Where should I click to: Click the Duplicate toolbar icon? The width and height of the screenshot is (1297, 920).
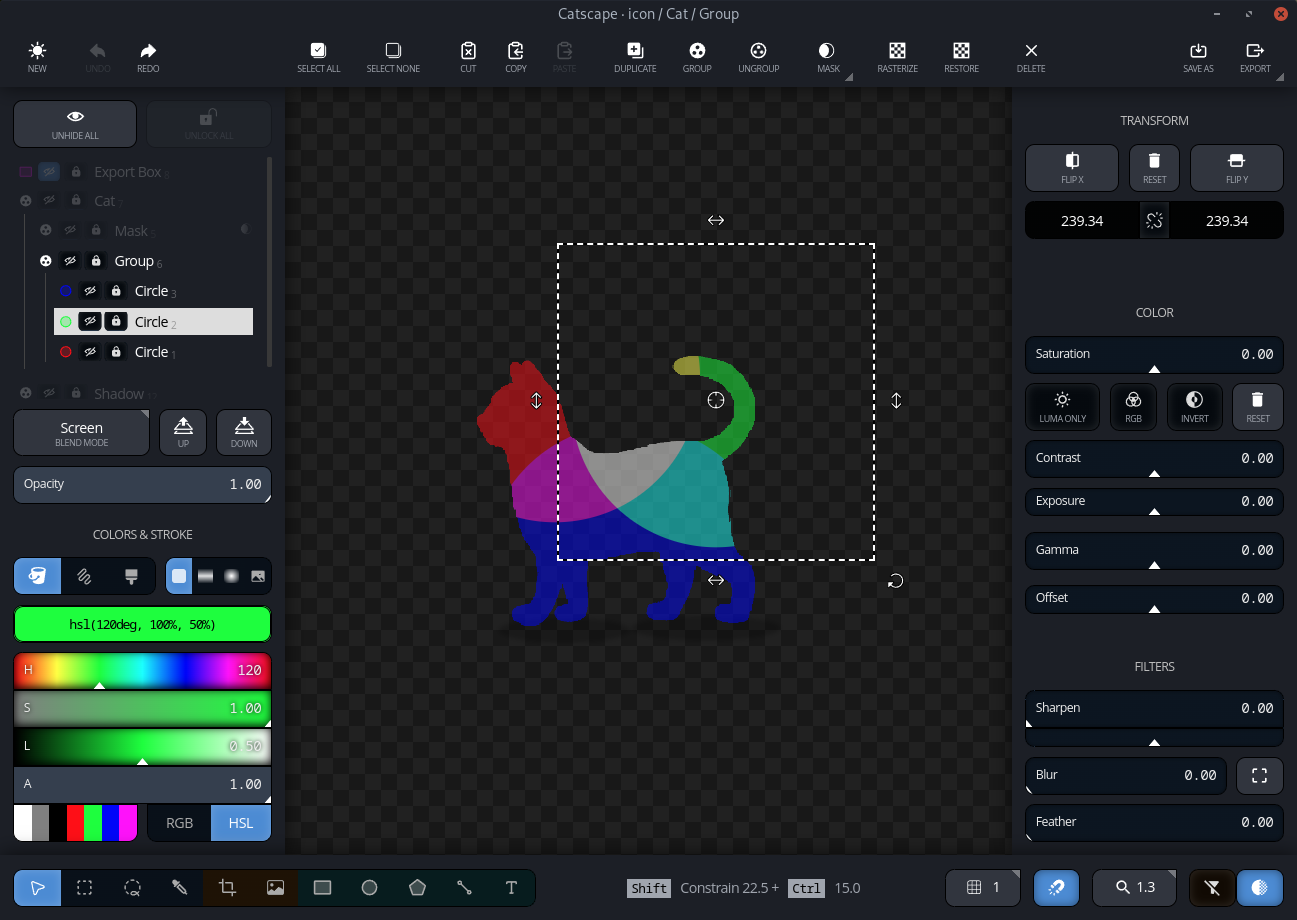(635, 58)
